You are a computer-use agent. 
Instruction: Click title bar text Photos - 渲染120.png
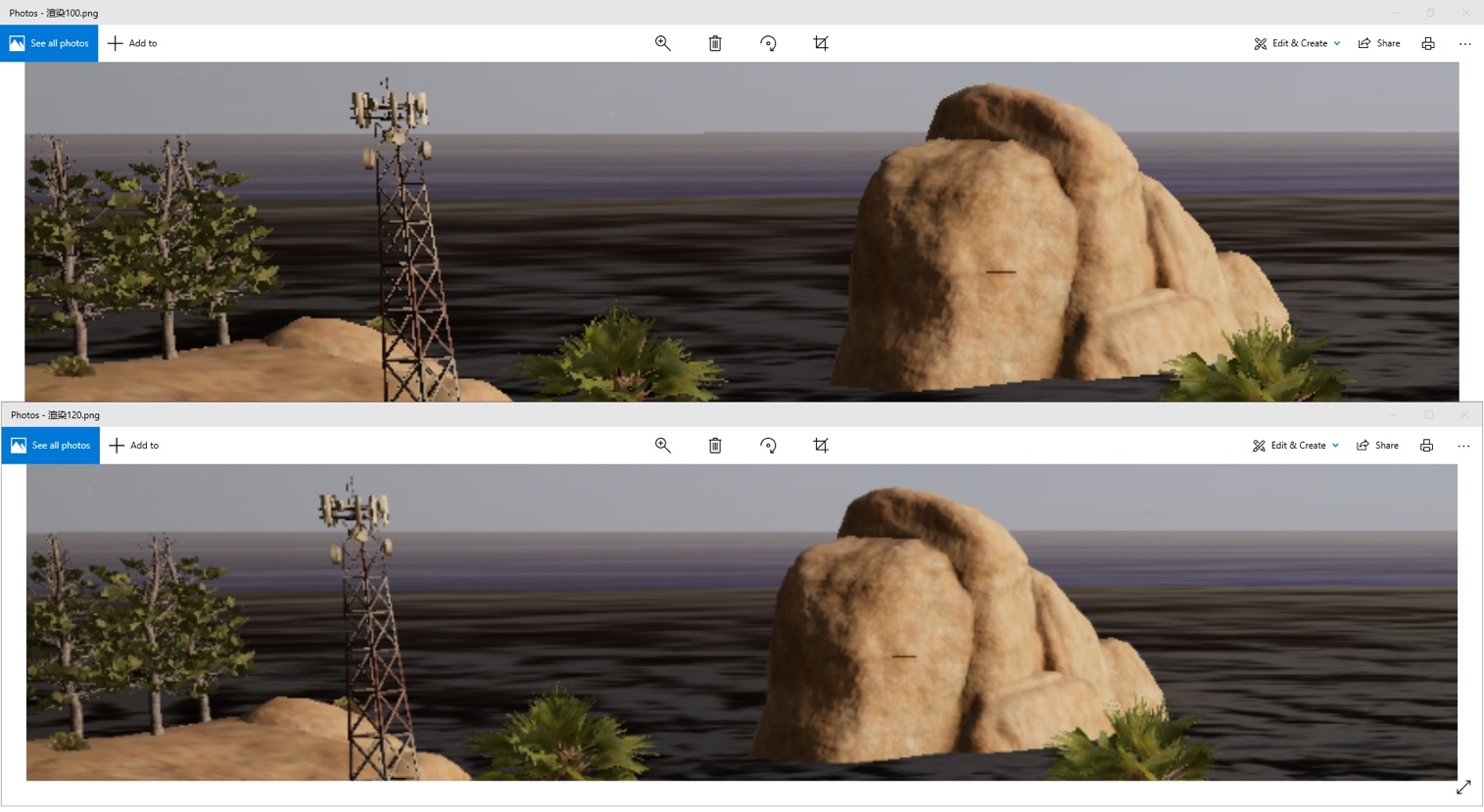click(55, 415)
